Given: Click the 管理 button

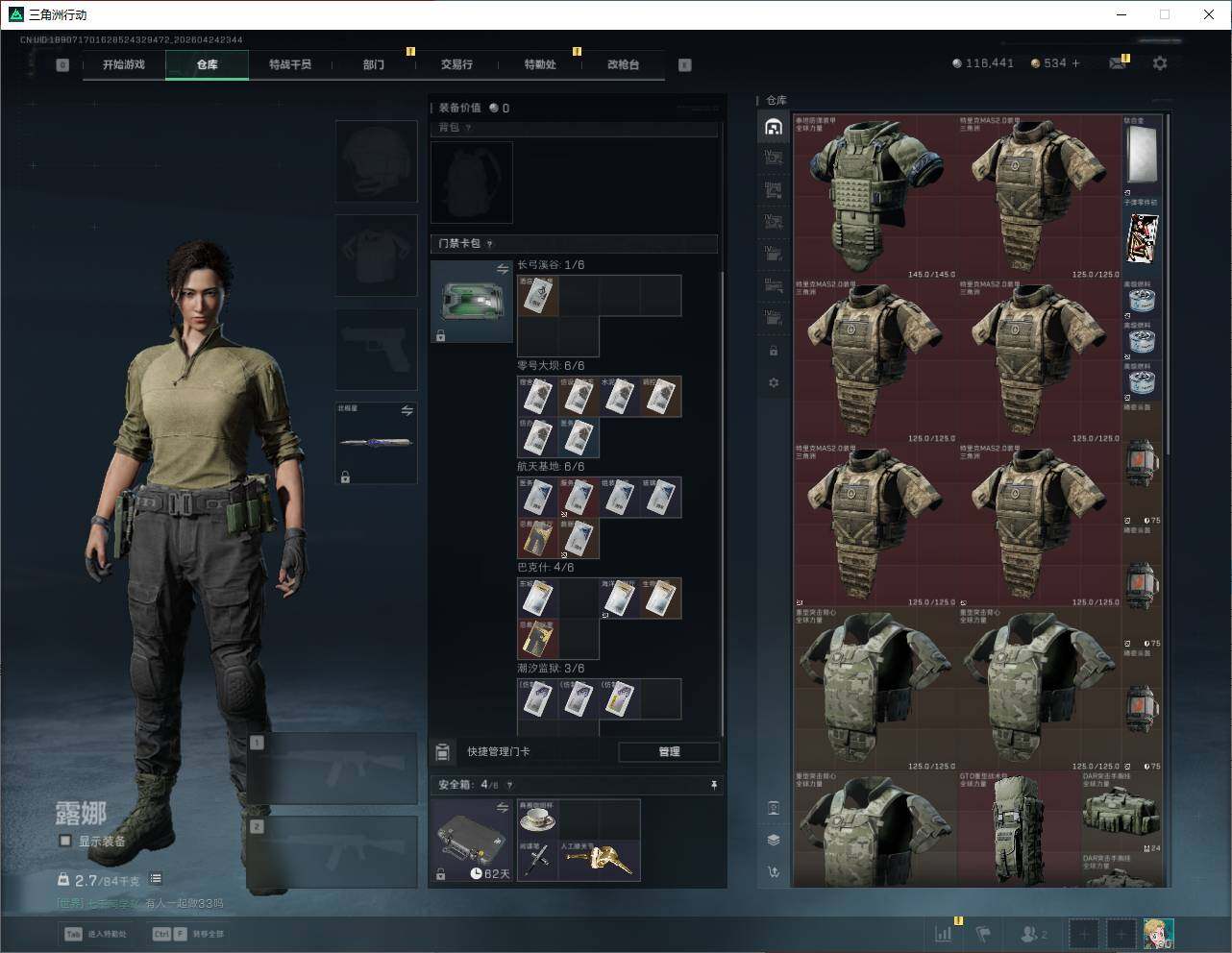Looking at the screenshot, I should (669, 751).
